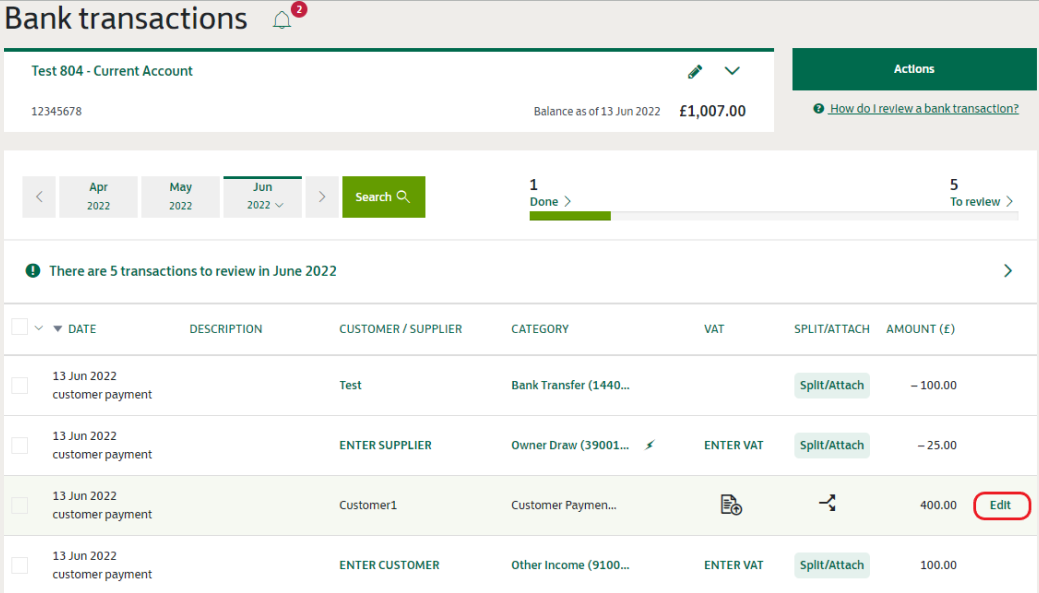Click the split arrows icon in Customer1 row
The image size is (1039, 593).
click(827, 504)
